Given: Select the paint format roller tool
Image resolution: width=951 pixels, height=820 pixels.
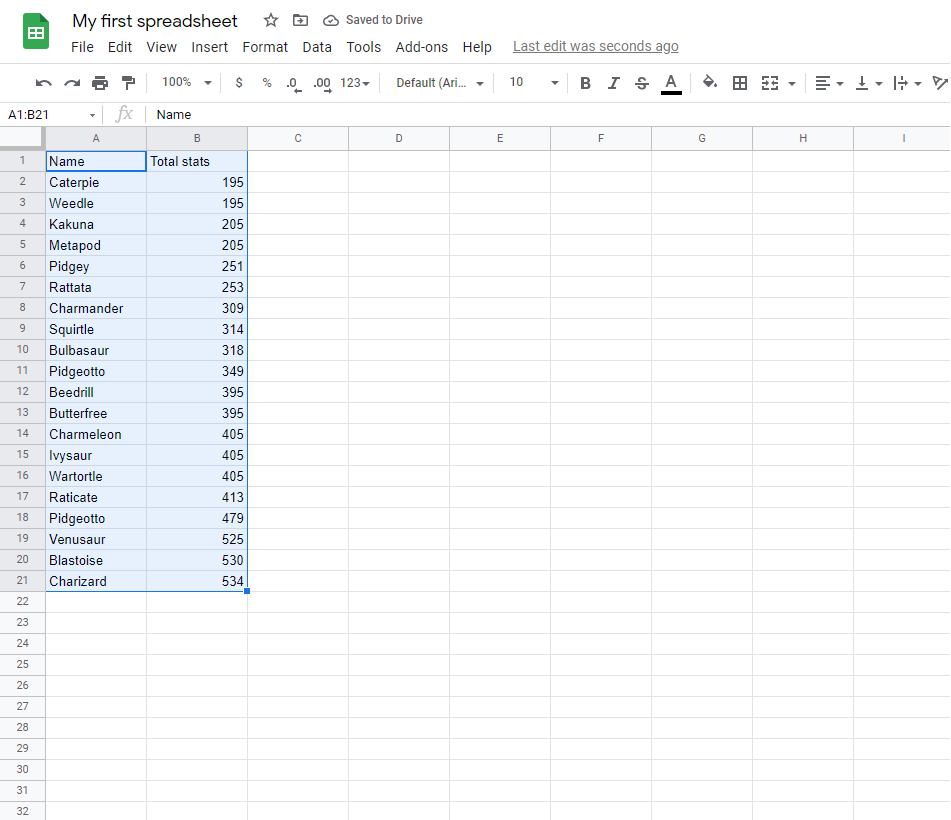Looking at the screenshot, I should (x=128, y=83).
